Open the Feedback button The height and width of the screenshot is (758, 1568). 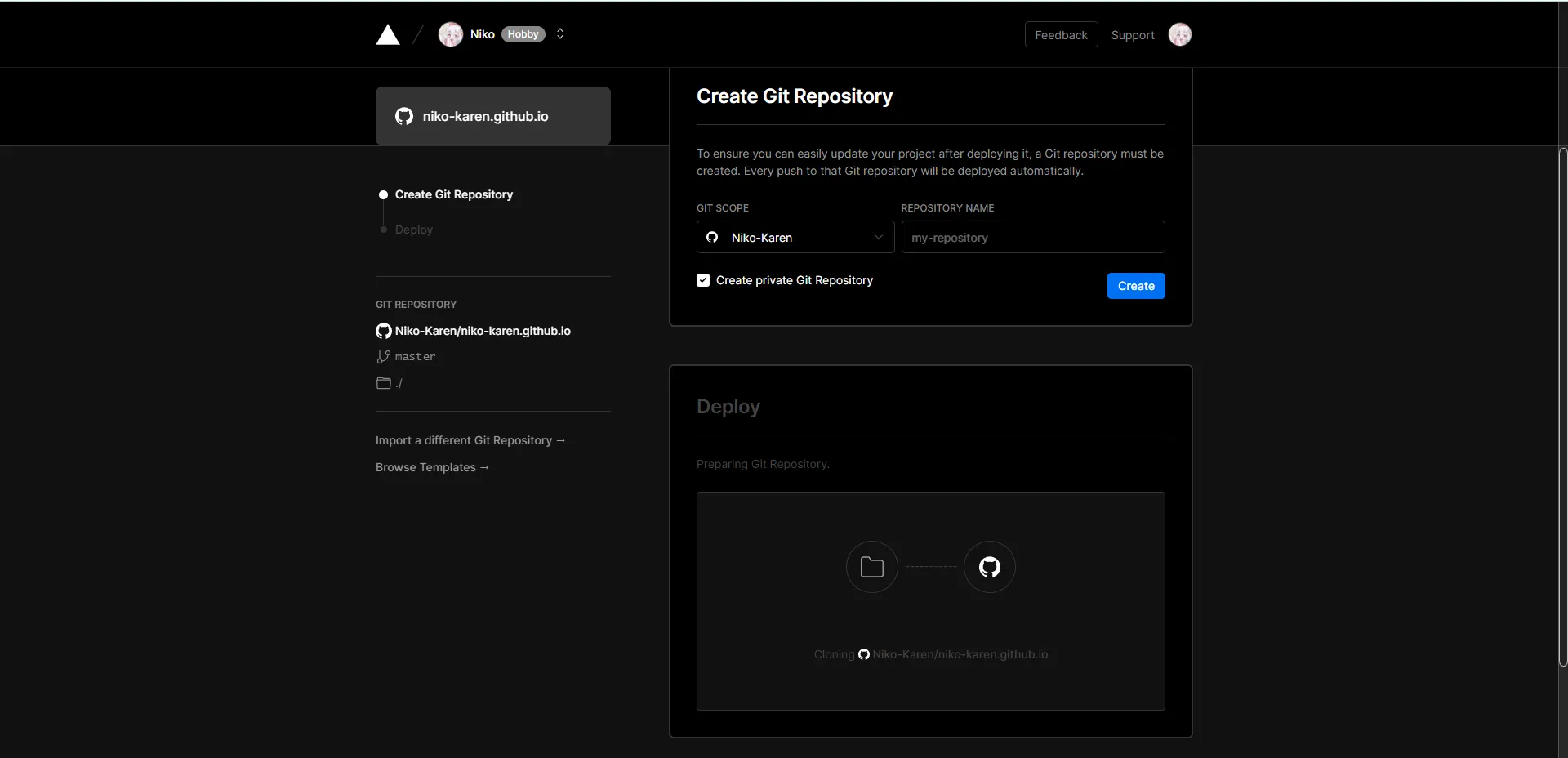tap(1061, 35)
